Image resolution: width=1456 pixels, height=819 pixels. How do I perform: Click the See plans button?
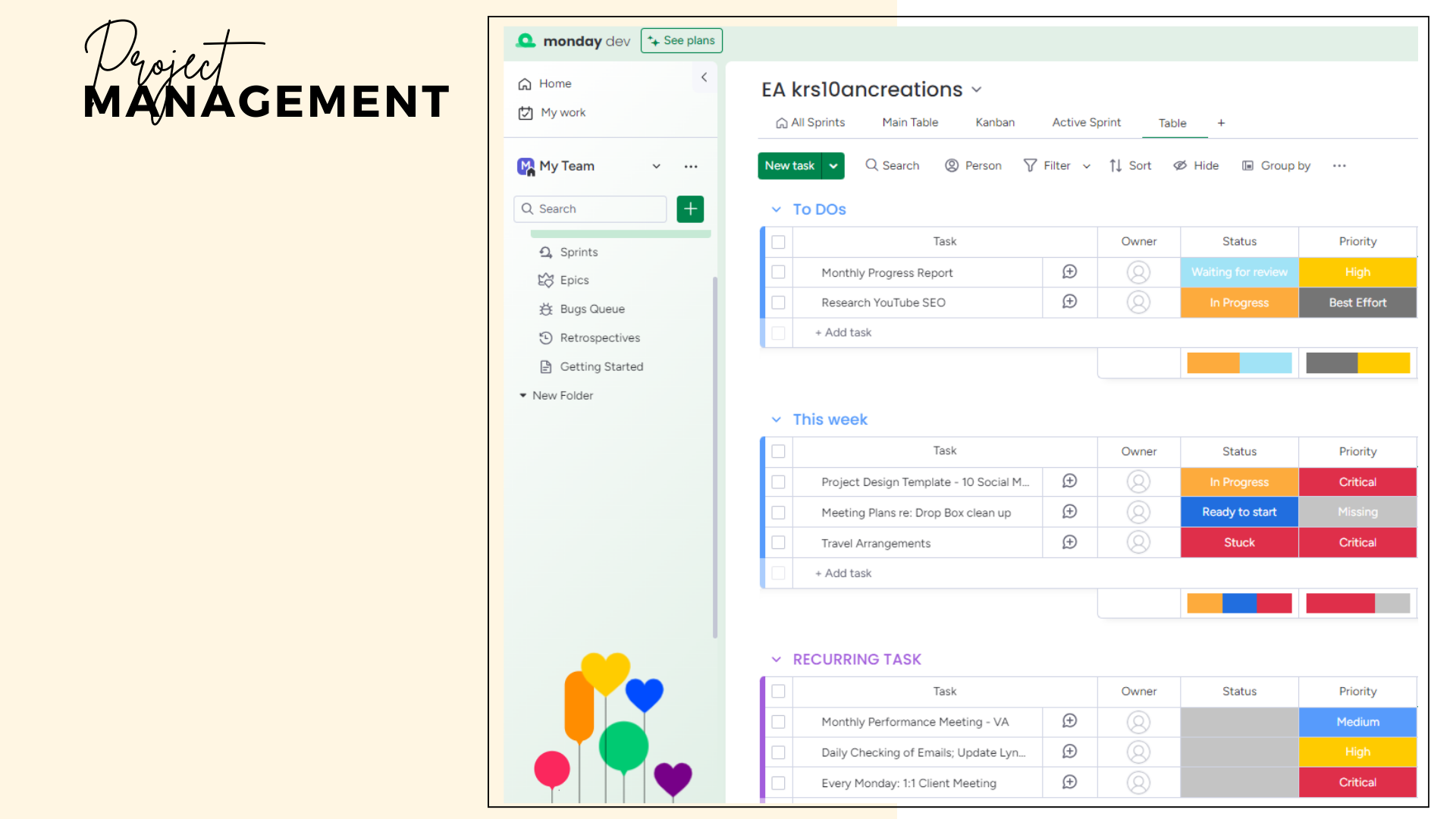pos(681,40)
